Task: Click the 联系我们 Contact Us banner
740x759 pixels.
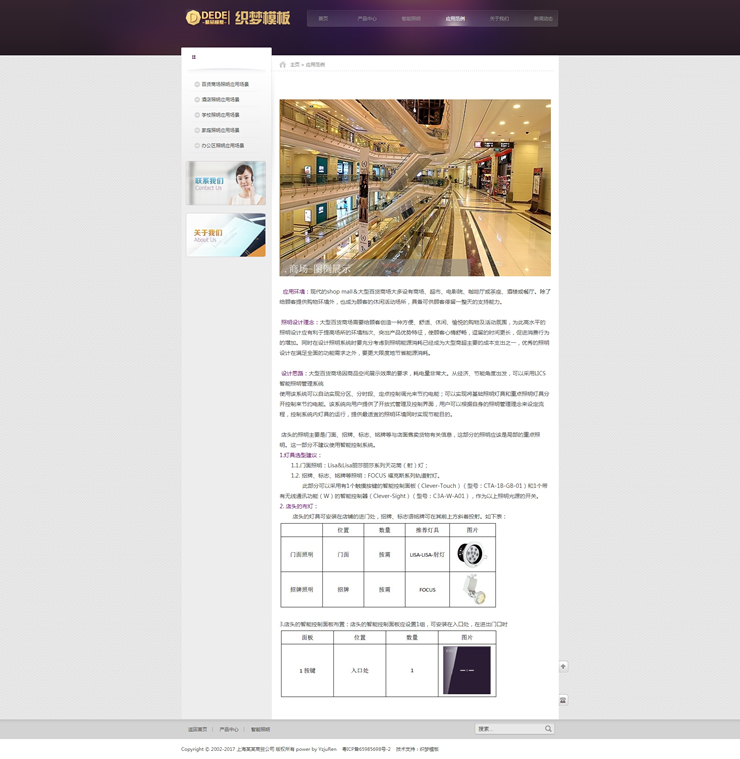Action: pos(226,183)
